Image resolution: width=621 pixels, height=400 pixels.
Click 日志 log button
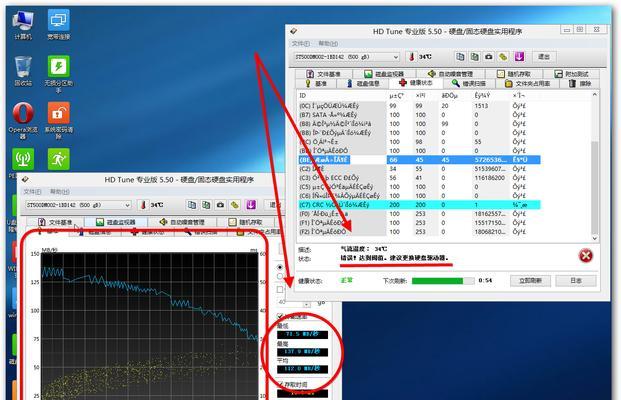point(576,280)
